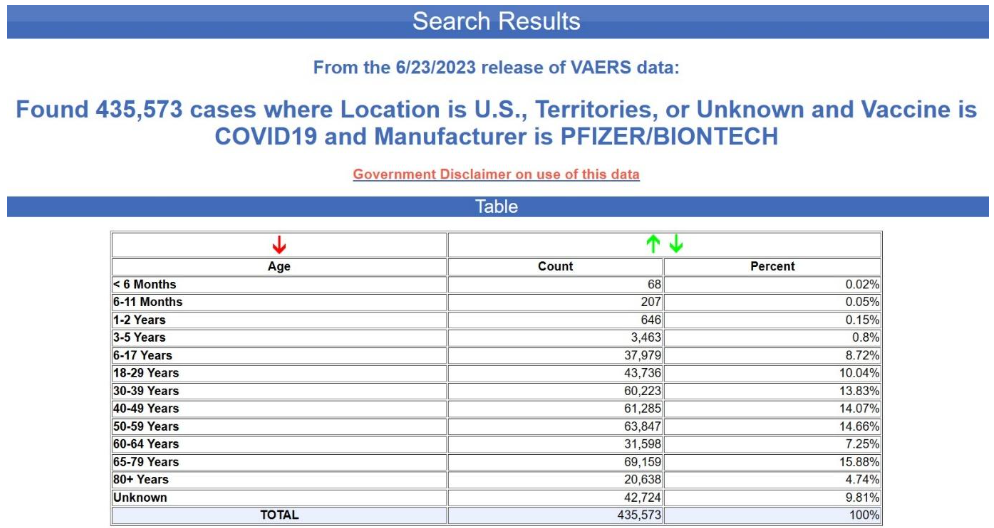This screenshot has width=994, height=528.
Task: Click the Table section heading bar
Action: [497, 207]
